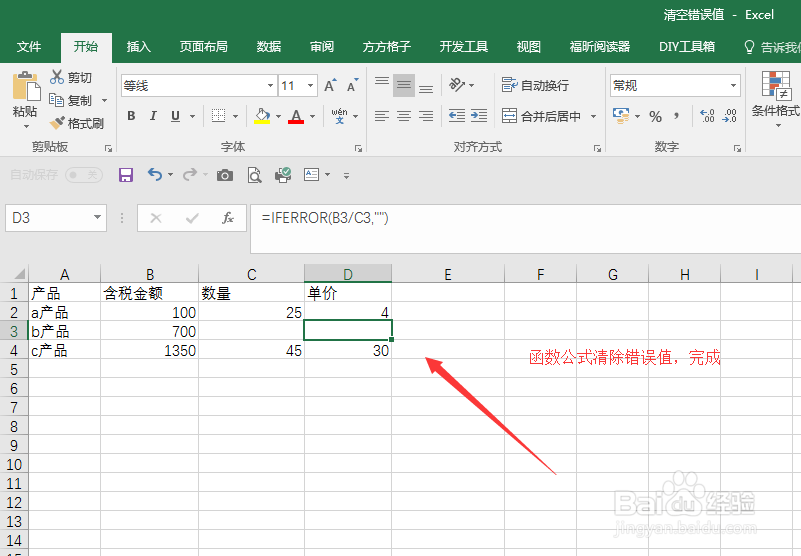Viewport: 801px width, 556px height.
Task: Switch to the 插入 tab
Action: 138,47
